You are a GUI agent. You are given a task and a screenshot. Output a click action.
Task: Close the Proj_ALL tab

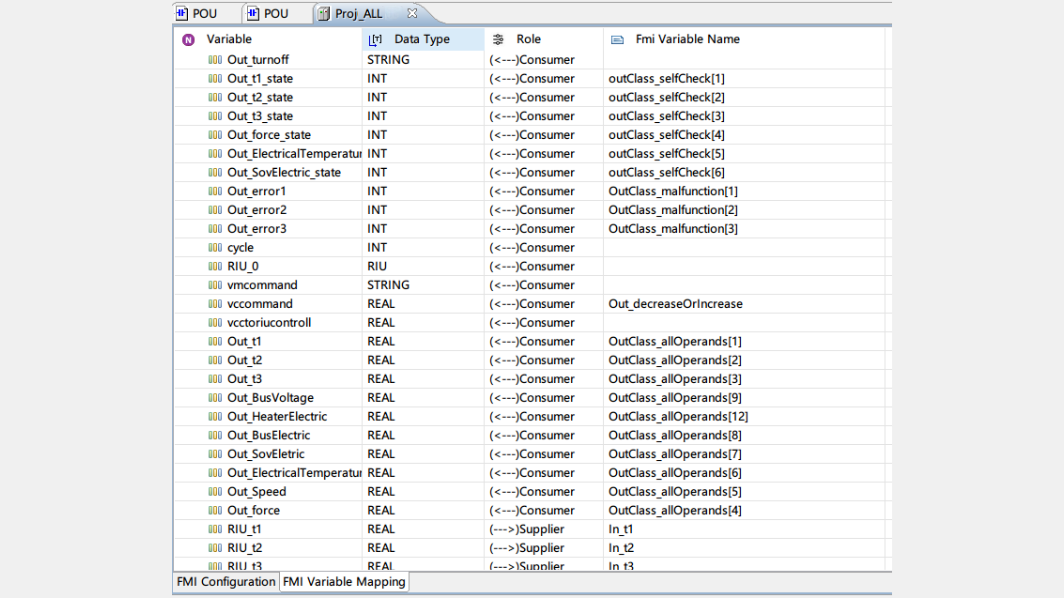point(412,13)
